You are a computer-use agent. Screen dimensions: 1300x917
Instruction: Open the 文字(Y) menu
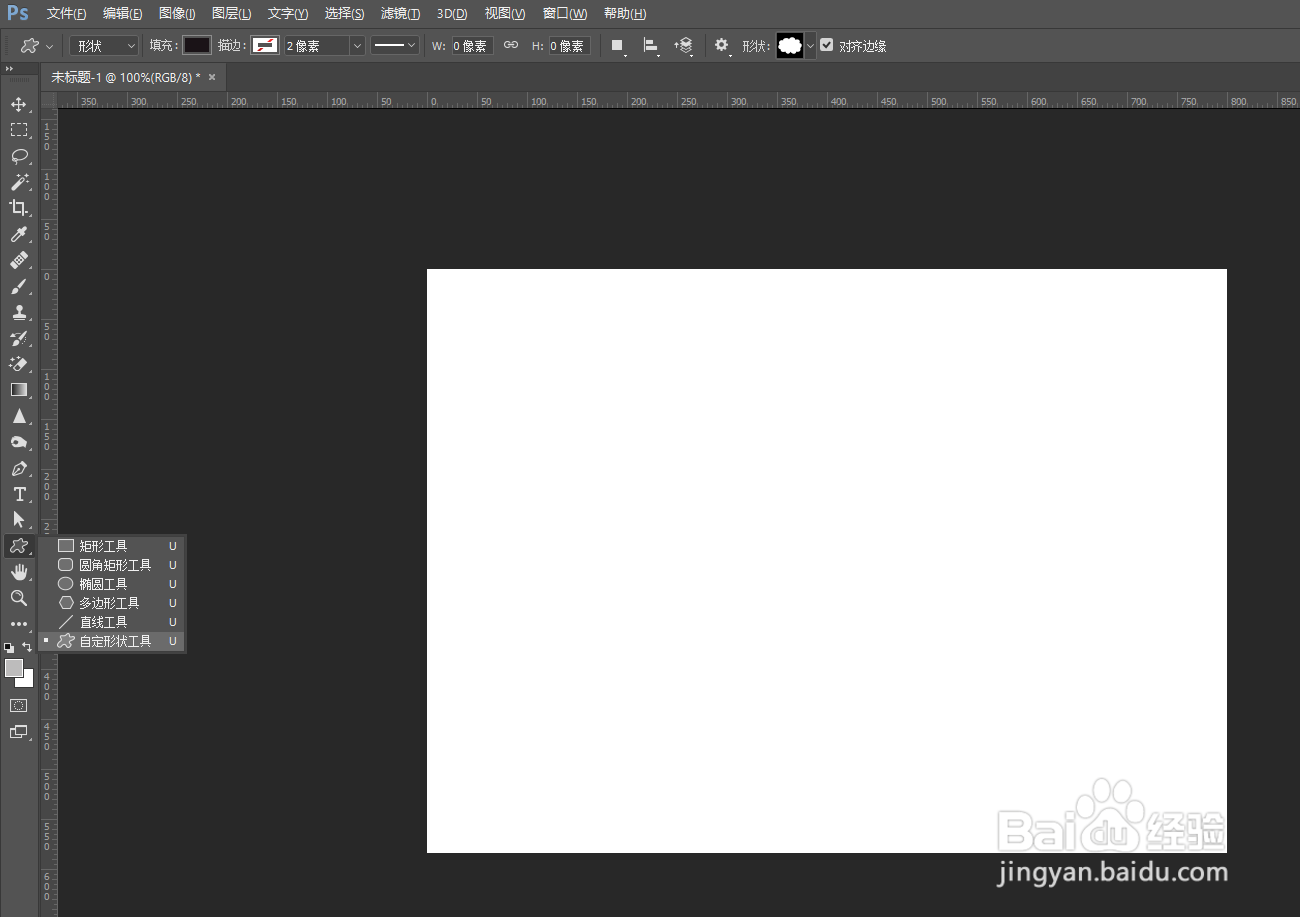coord(288,14)
